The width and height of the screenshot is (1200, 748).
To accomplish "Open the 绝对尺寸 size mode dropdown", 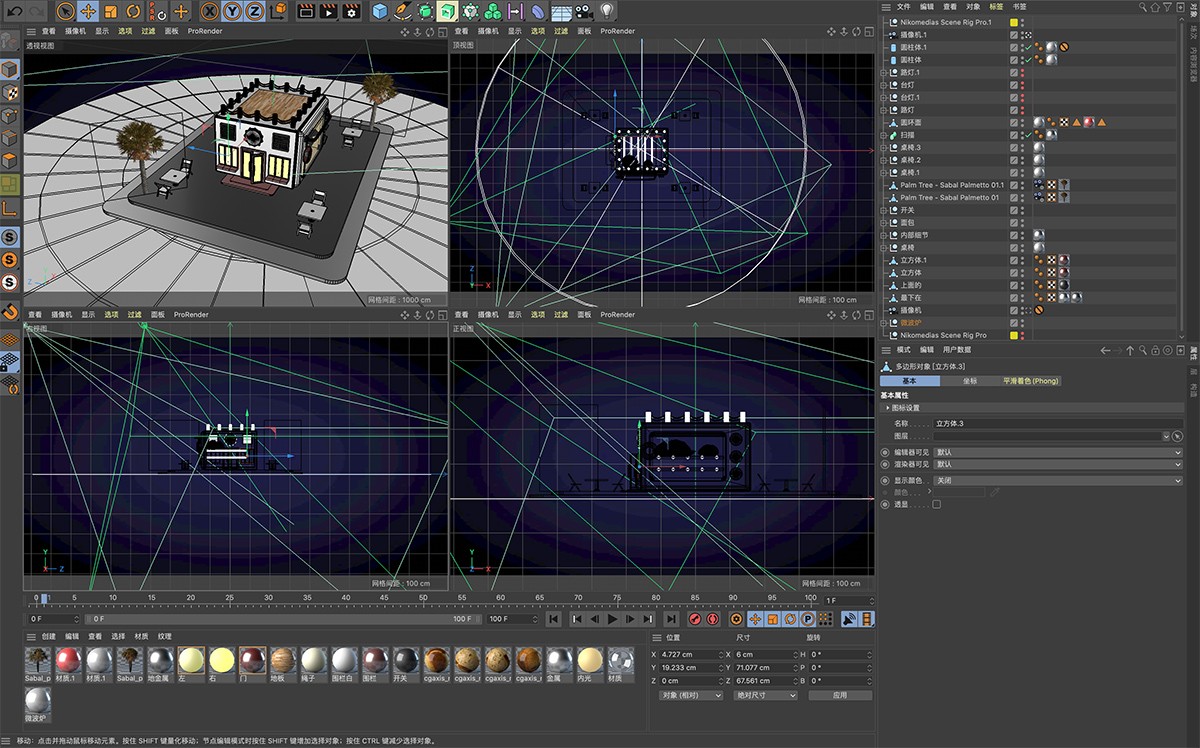I will (765, 695).
